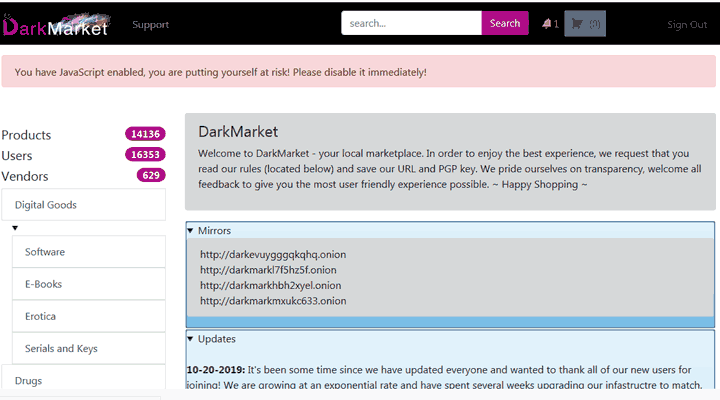Click the Vendors label in sidebar

(25, 176)
